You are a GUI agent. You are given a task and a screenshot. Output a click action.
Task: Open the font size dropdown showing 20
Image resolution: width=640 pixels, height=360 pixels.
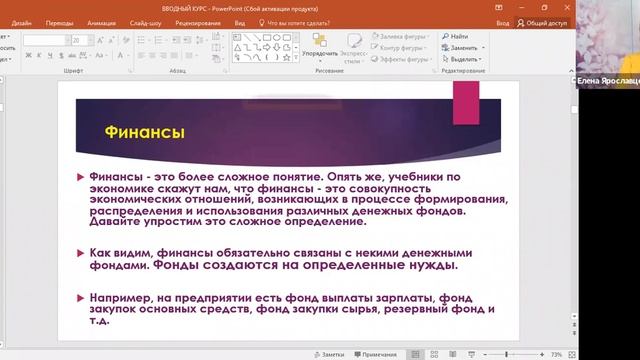click(91, 40)
